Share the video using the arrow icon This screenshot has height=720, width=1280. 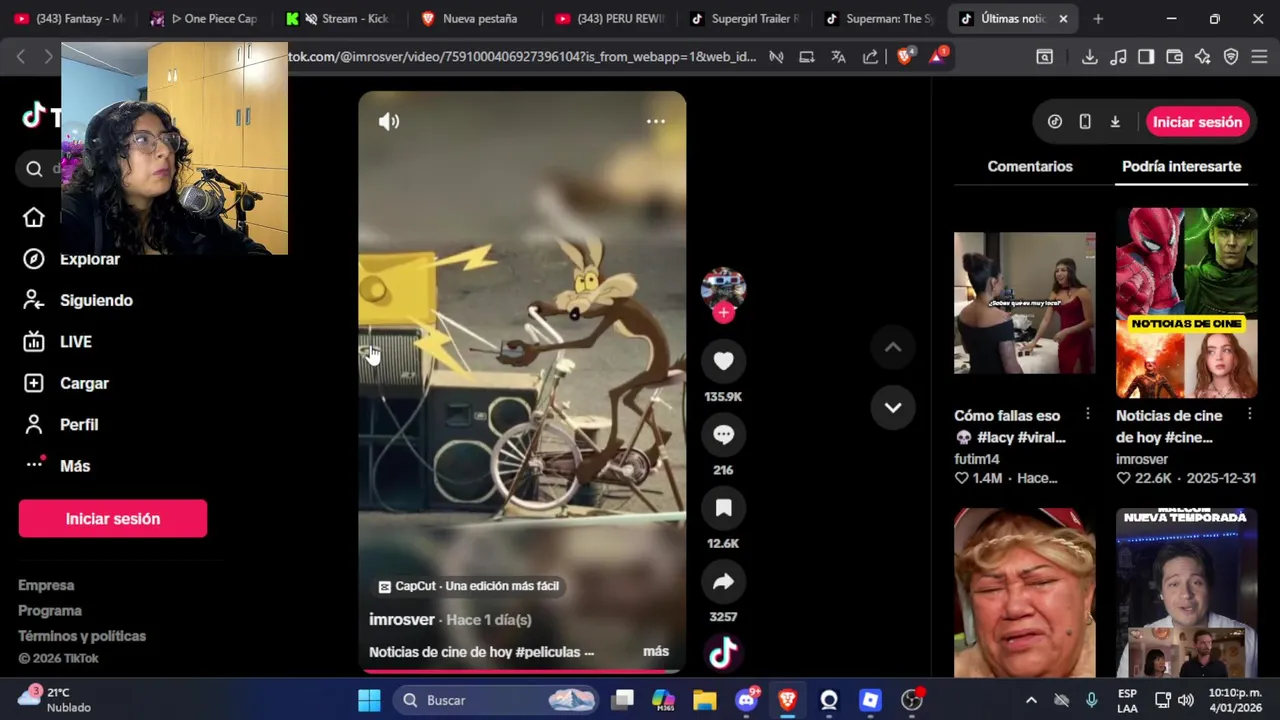(x=723, y=582)
